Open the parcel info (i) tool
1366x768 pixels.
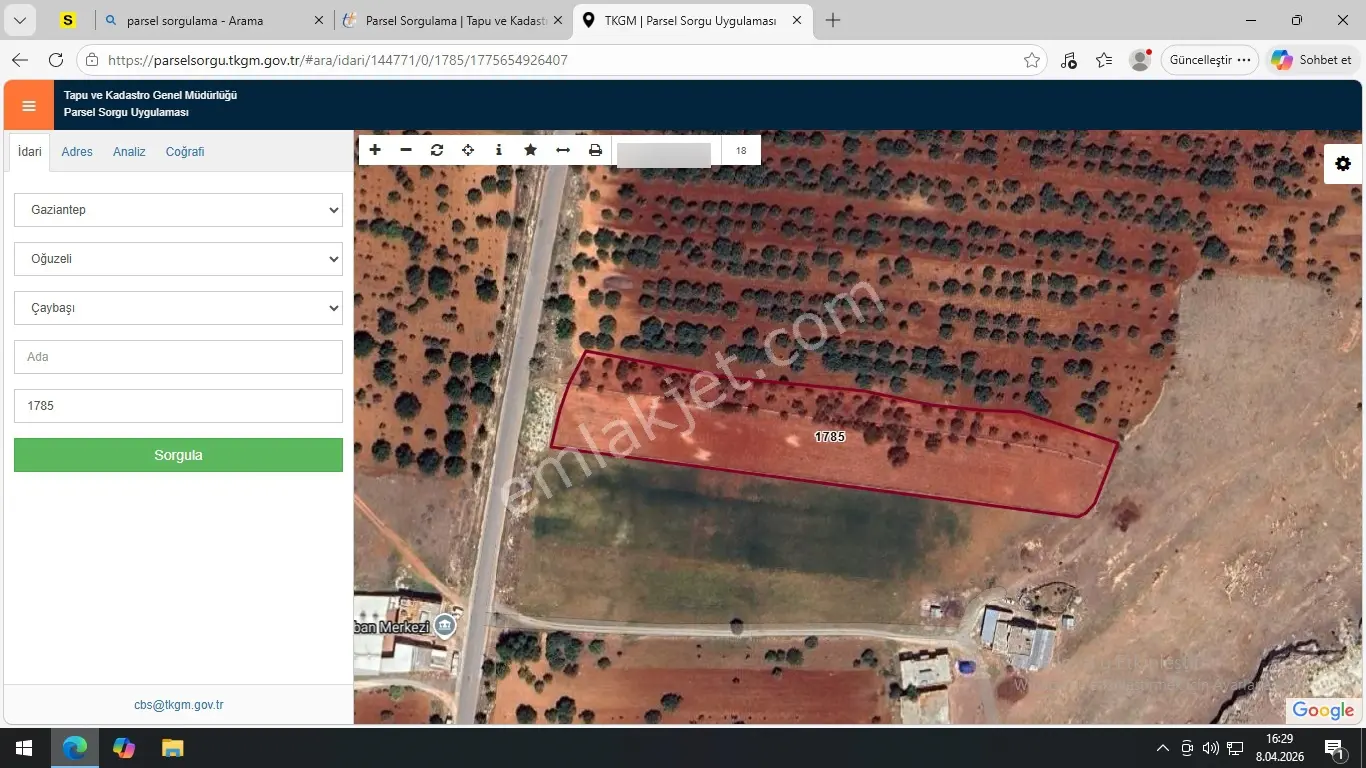click(499, 150)
